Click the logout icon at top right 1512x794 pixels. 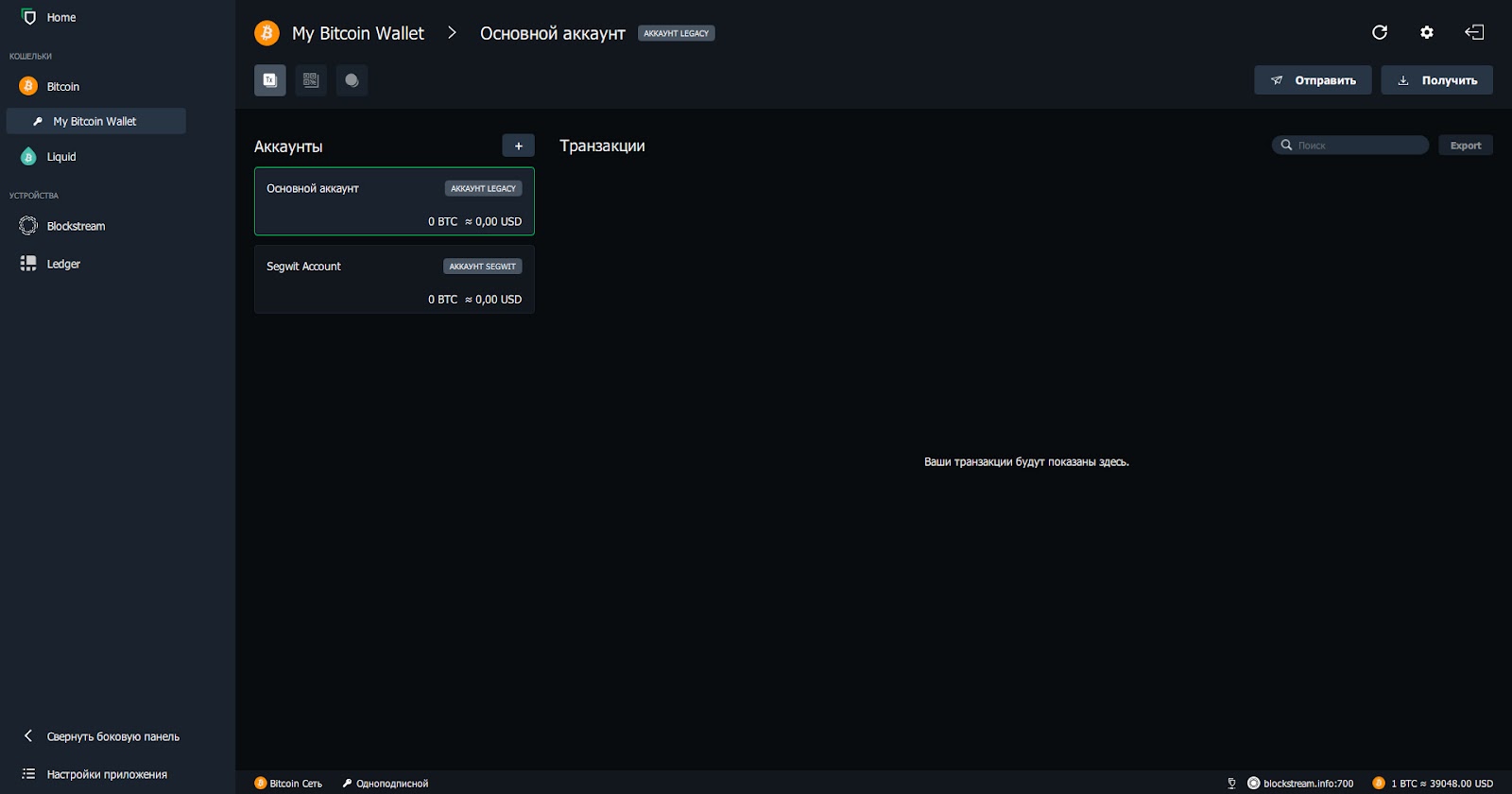(x=1474, y=32)
